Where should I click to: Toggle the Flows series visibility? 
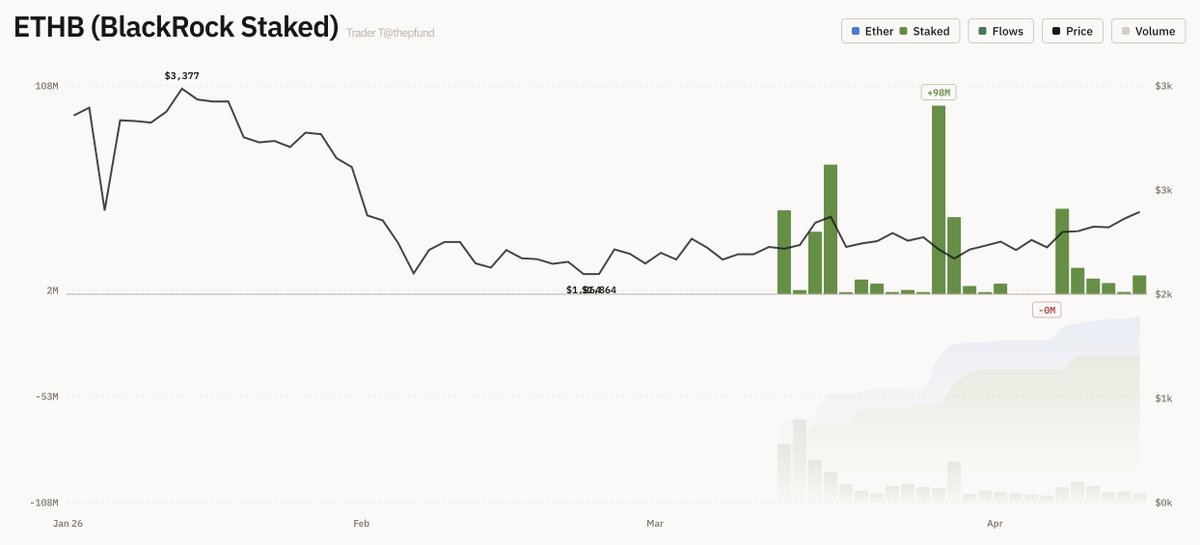coord(1000,31)
